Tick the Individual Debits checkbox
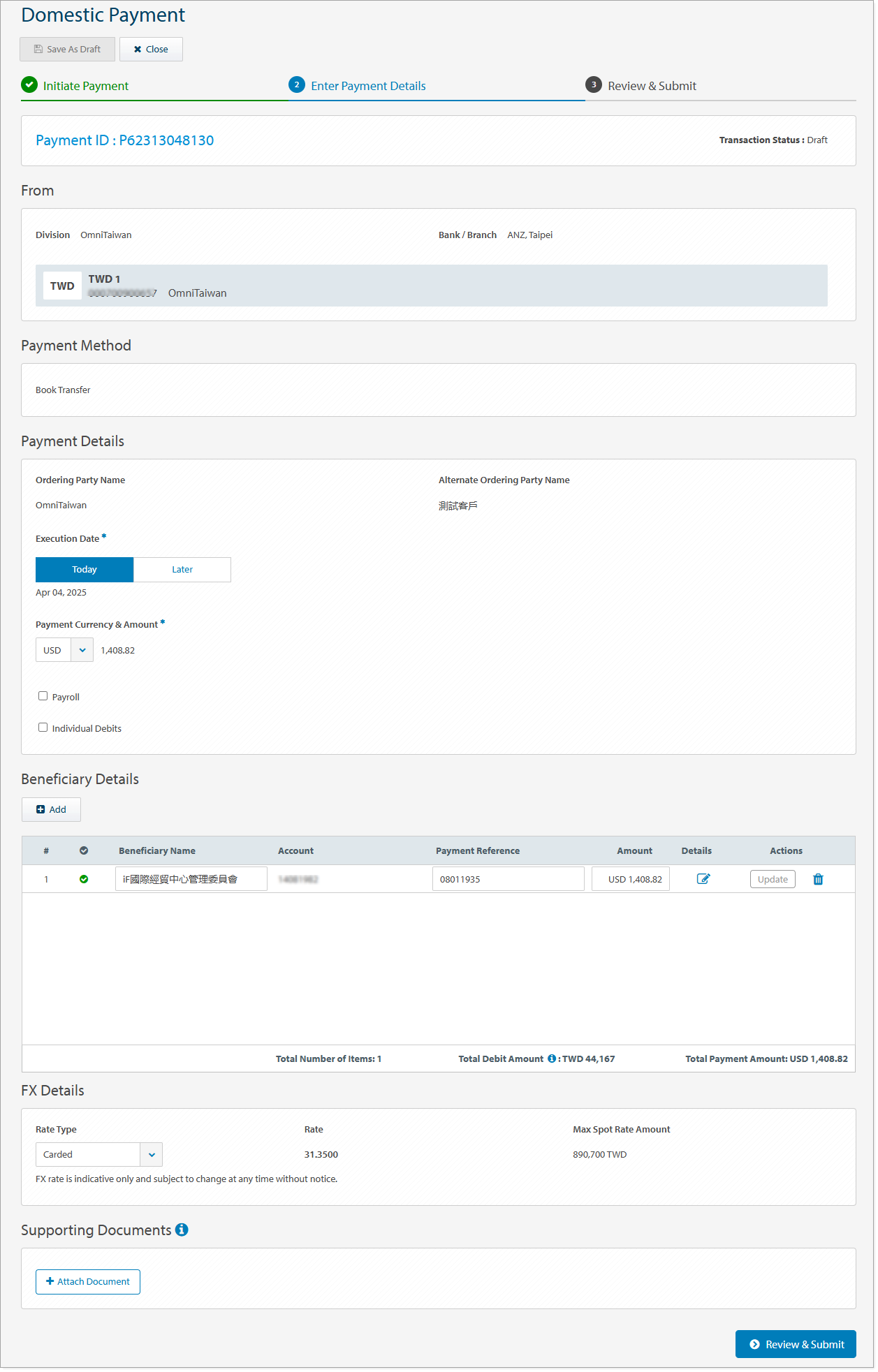The image size is (878, 1372). coord(43,728)
